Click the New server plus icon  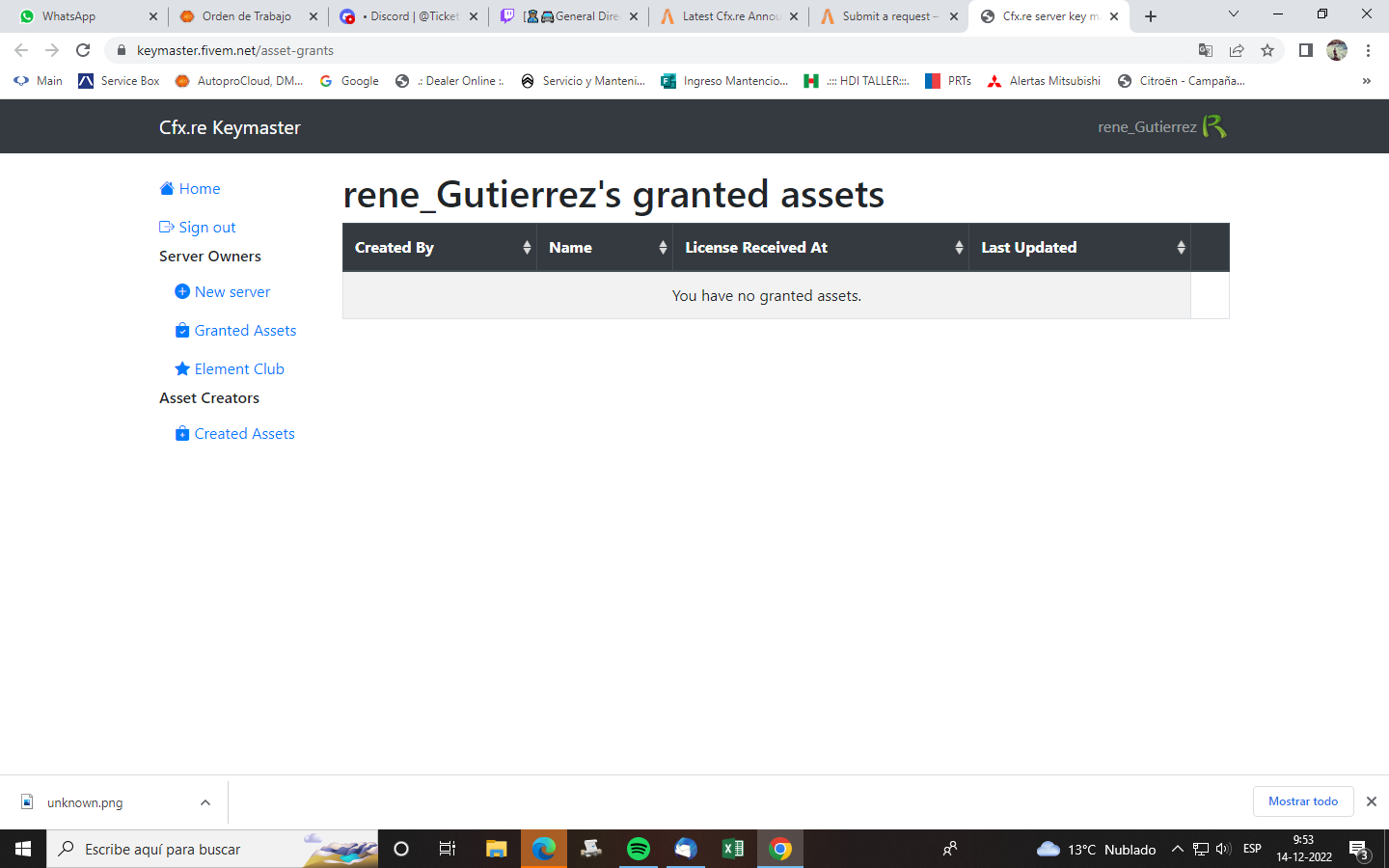[x=181, y=290]
